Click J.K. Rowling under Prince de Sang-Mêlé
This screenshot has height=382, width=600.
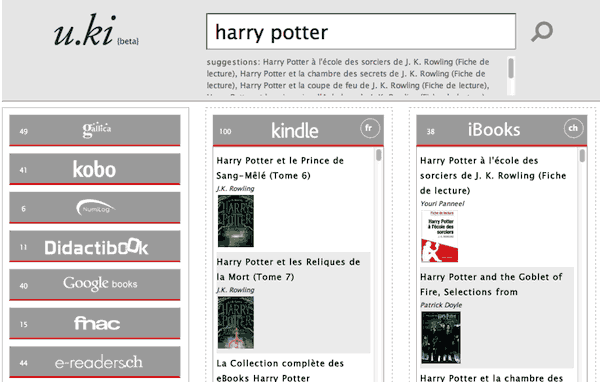(235, 189)
